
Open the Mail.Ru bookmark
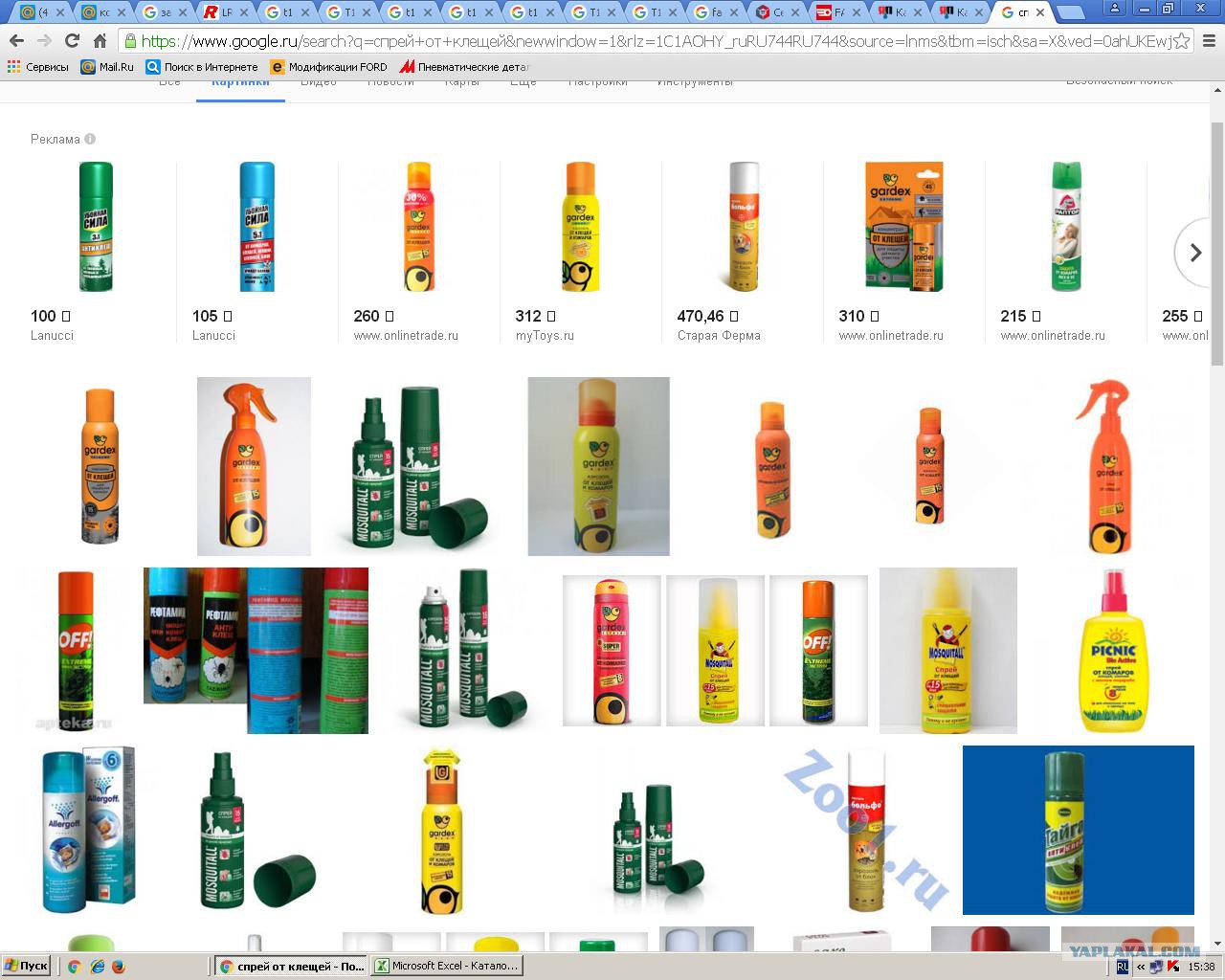pos(107,67)
